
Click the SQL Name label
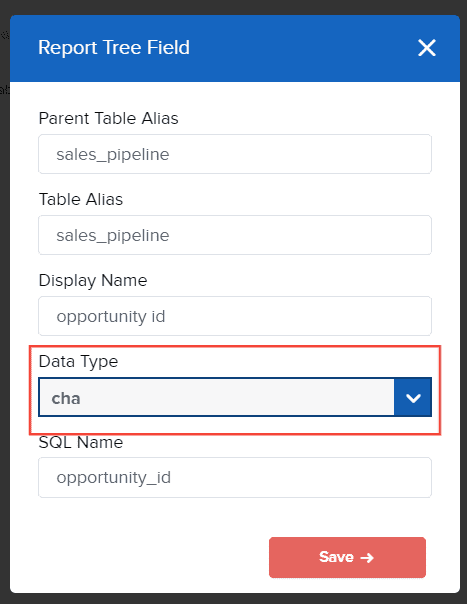(81, 443)
